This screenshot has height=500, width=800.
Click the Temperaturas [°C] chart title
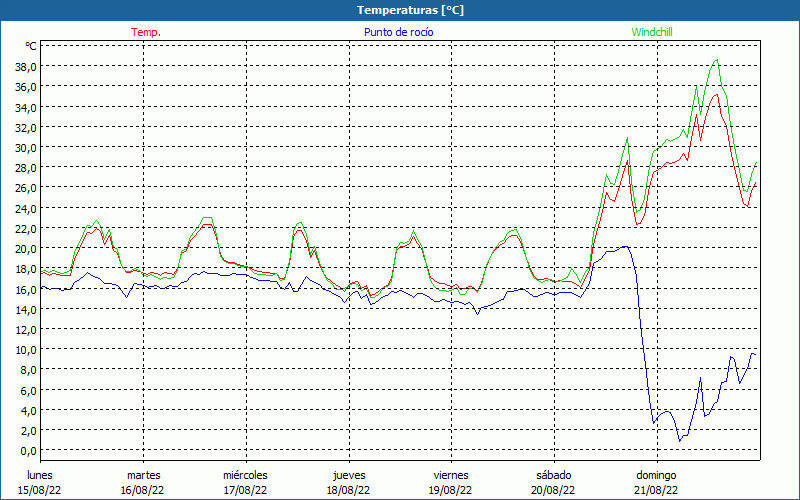(x=410, y=10)
